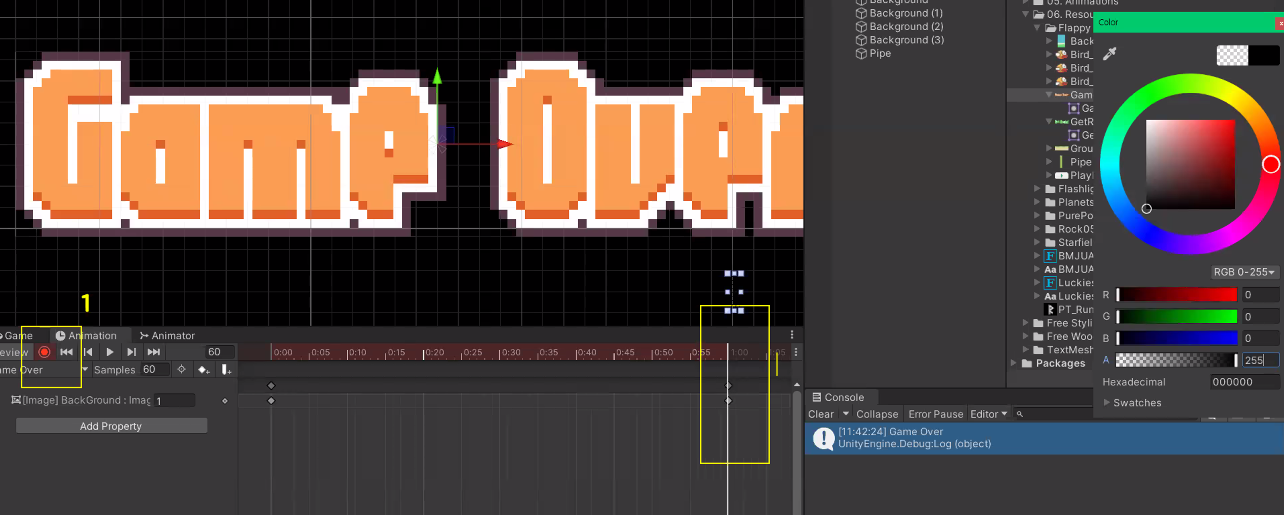Adjust the alpha A channel slider
Screen dimensions: 1284x515
pos(1177,360)
